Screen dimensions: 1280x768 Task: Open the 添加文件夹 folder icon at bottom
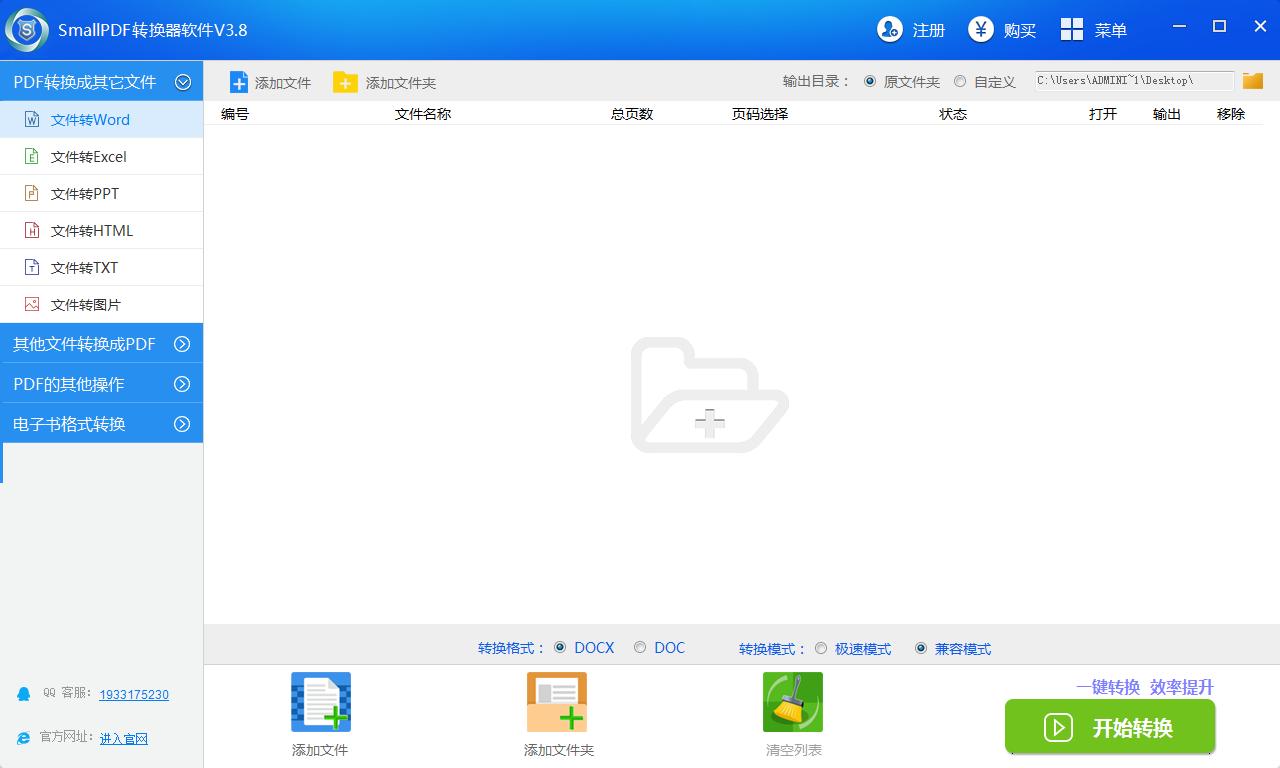tap(557, 702)
